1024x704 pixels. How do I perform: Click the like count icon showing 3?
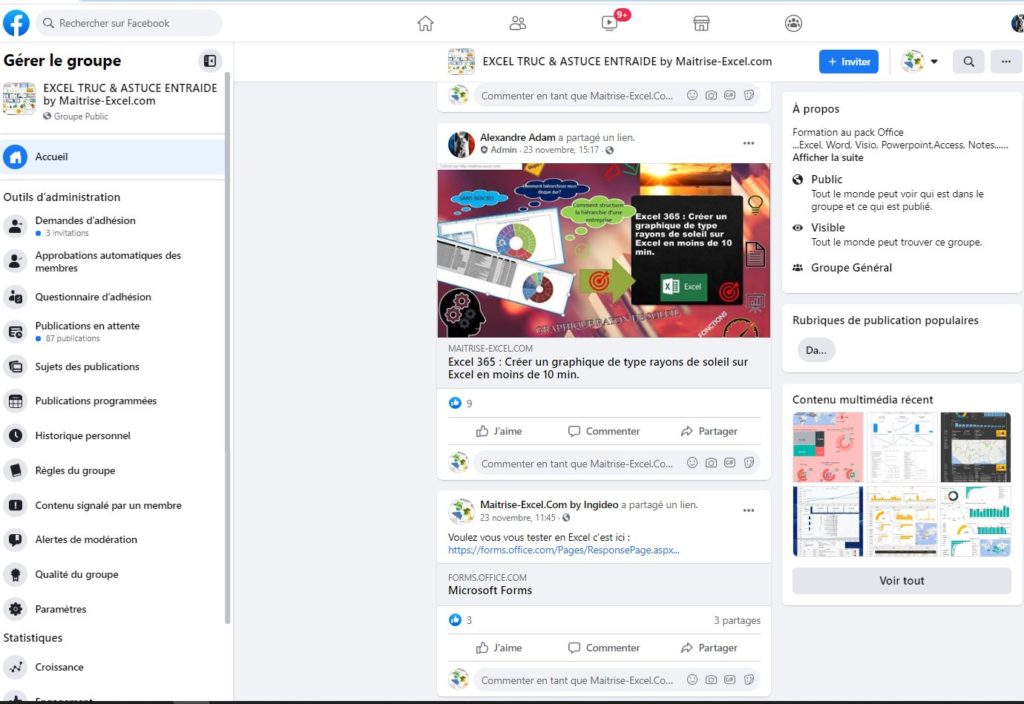[455, 620]
